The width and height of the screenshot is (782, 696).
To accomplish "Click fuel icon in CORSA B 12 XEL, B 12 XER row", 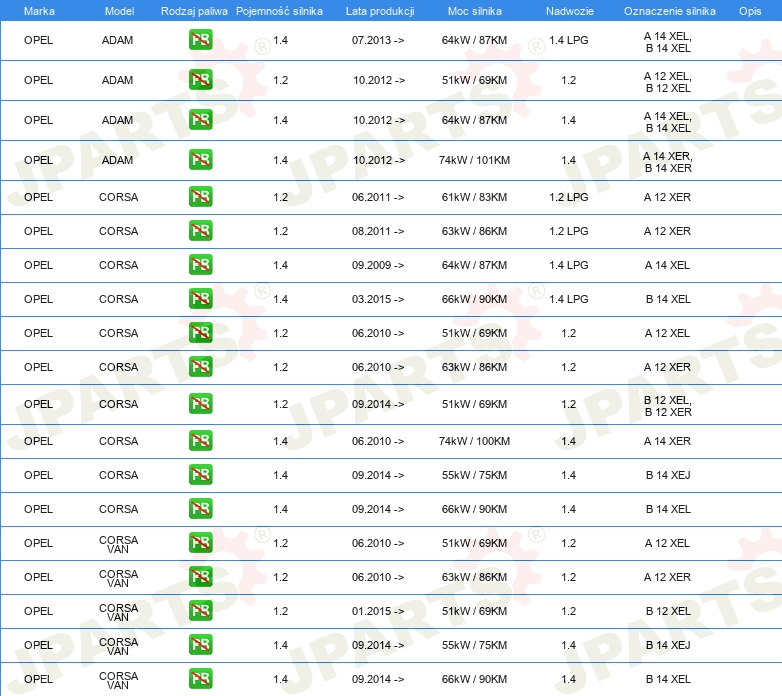I will [x=200, y=403].
